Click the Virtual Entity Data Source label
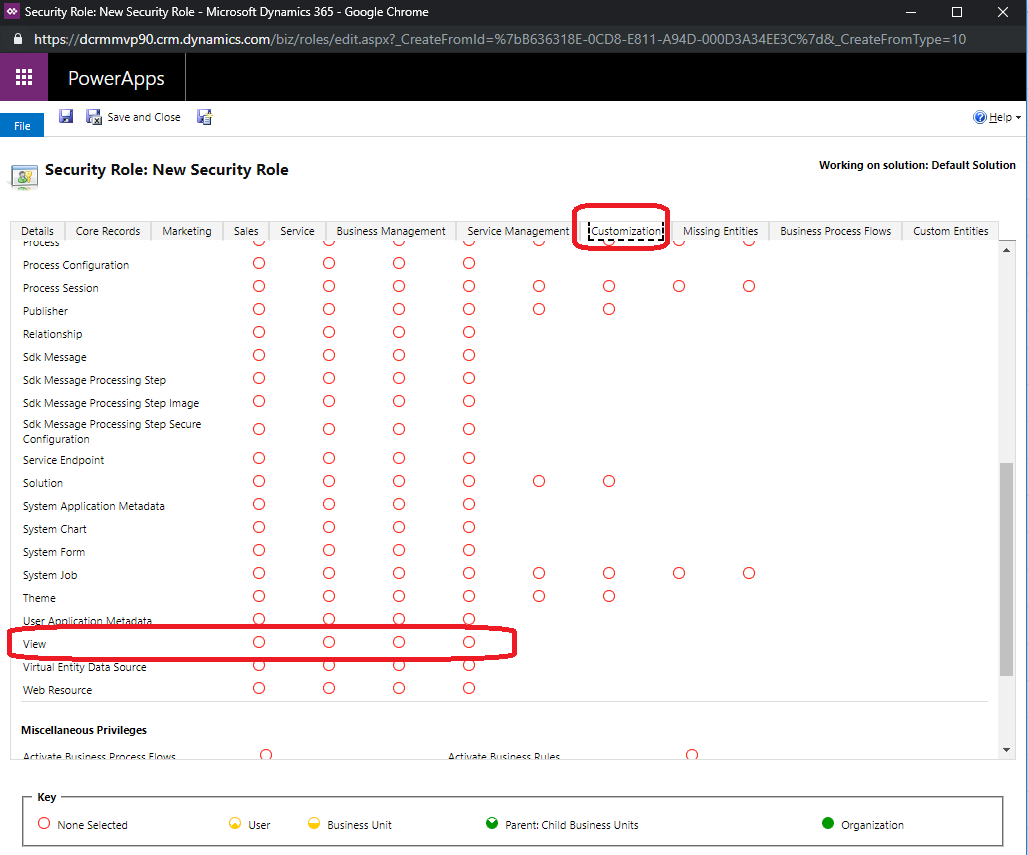 point(85,667)
